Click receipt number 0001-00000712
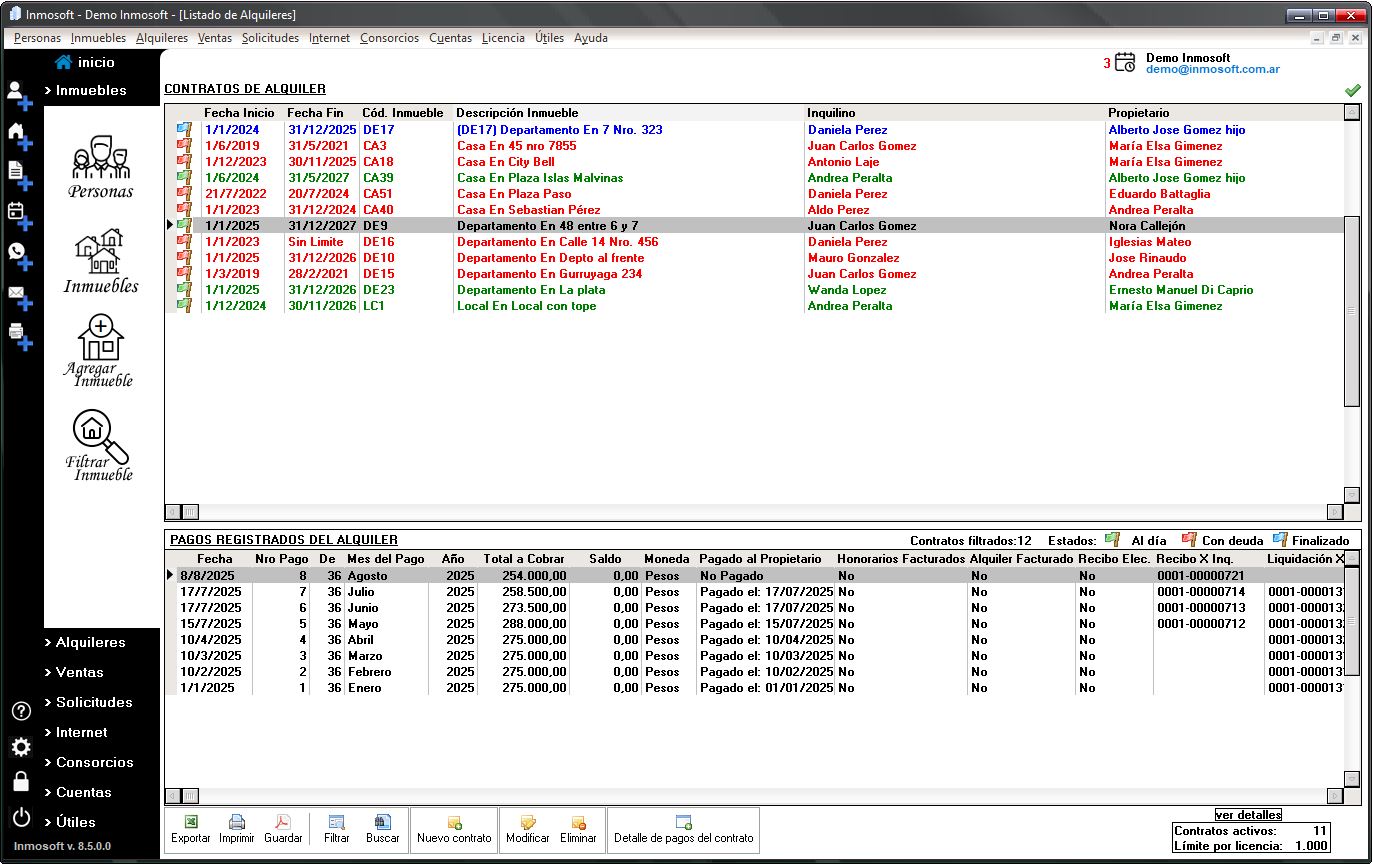The image size is (1373, 867). [x=1201, y=624]
